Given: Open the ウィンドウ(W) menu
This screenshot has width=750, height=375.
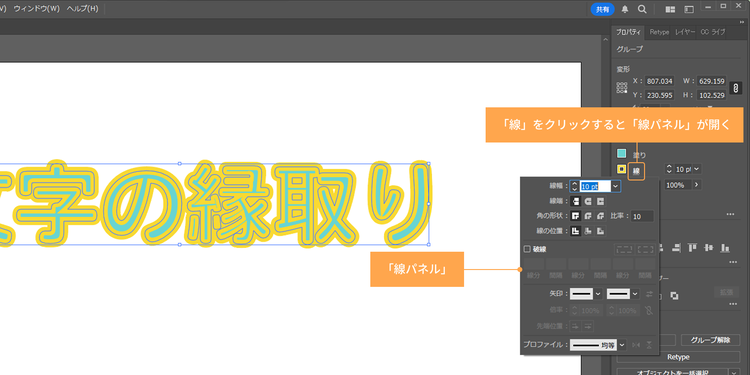Looking at the screenshot, I should click(36, 9).
